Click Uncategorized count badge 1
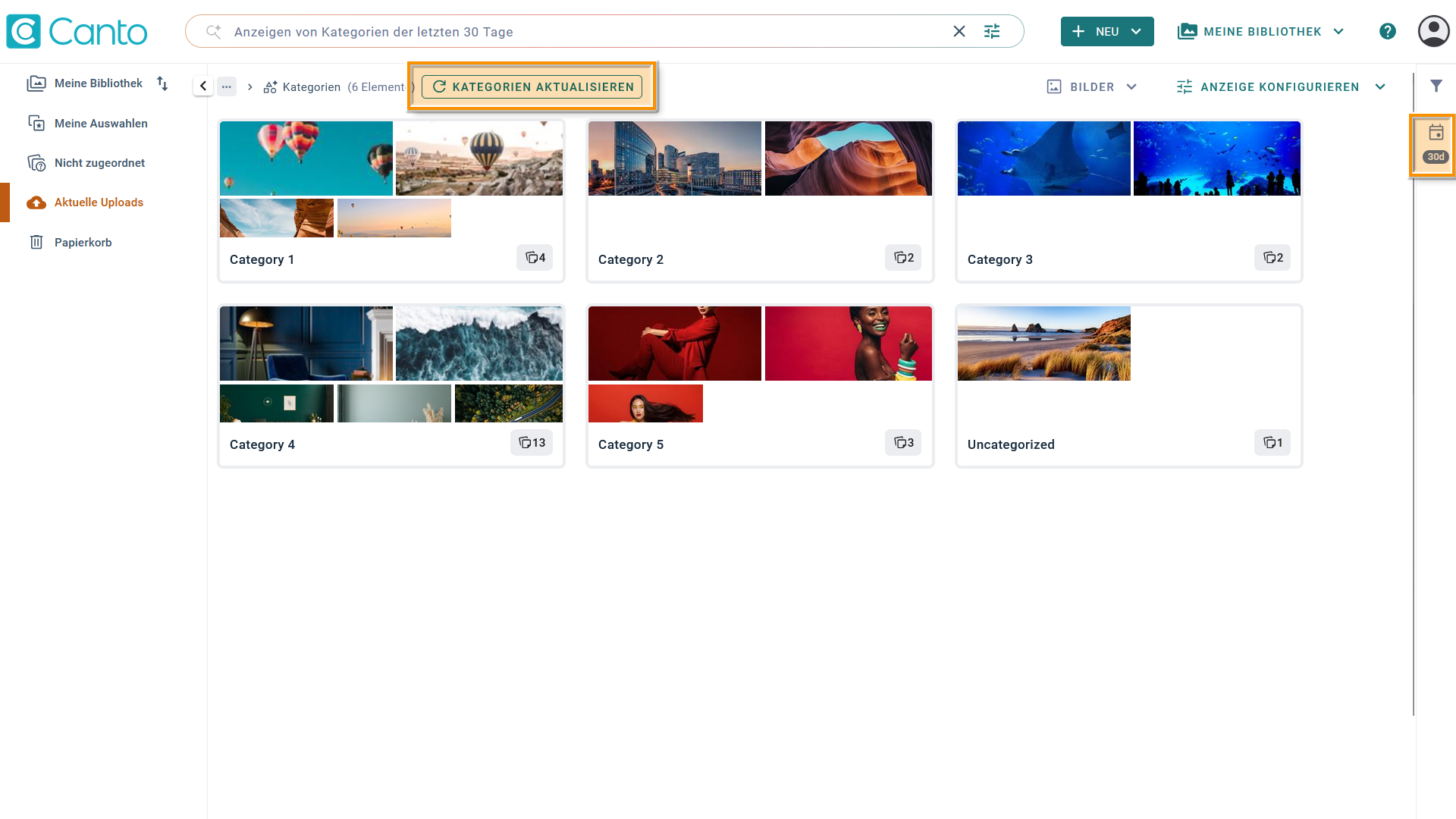Image resolution: width=1456 pixels, height=819 pixels. (1272, 443)
